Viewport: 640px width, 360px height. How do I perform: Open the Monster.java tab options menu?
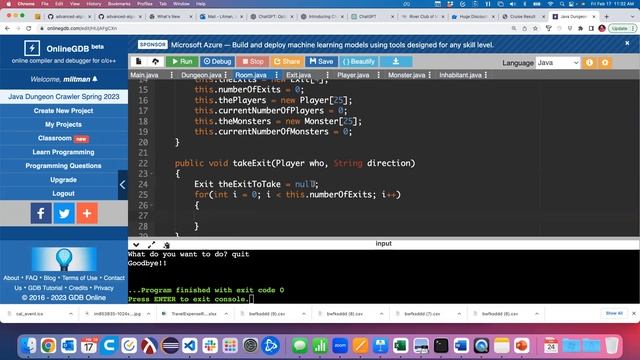(430, 75)
